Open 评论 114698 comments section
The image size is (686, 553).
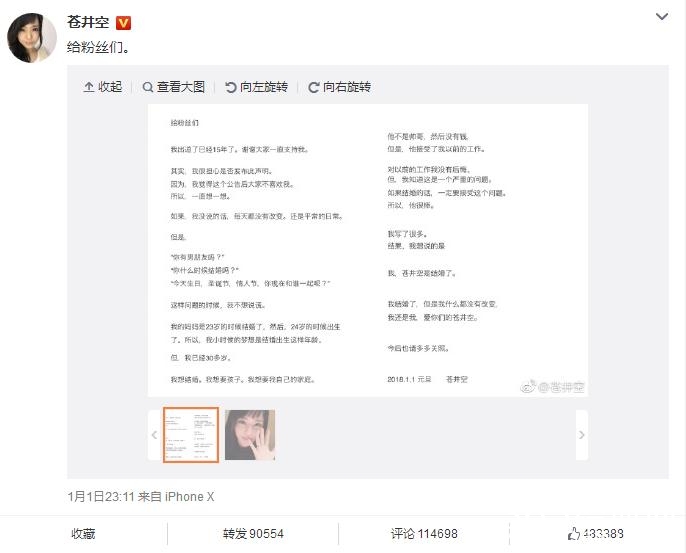pos(424,534)
